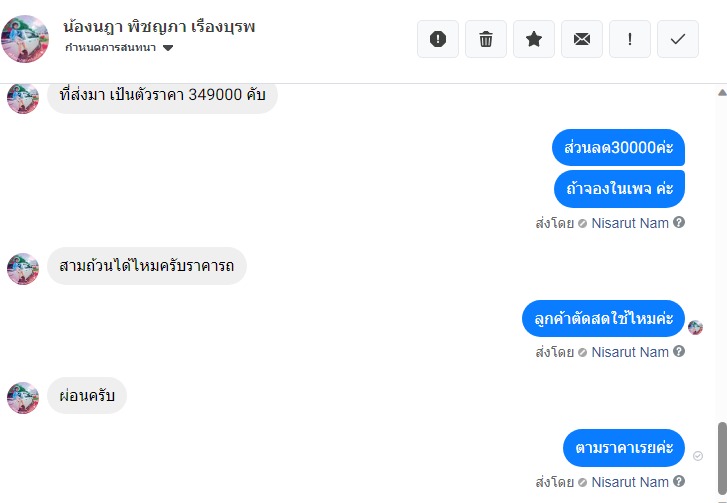This screenshot has width=727, height=503.
Task: Mark conversation unread with envelope icon
Action: (581, 39)
